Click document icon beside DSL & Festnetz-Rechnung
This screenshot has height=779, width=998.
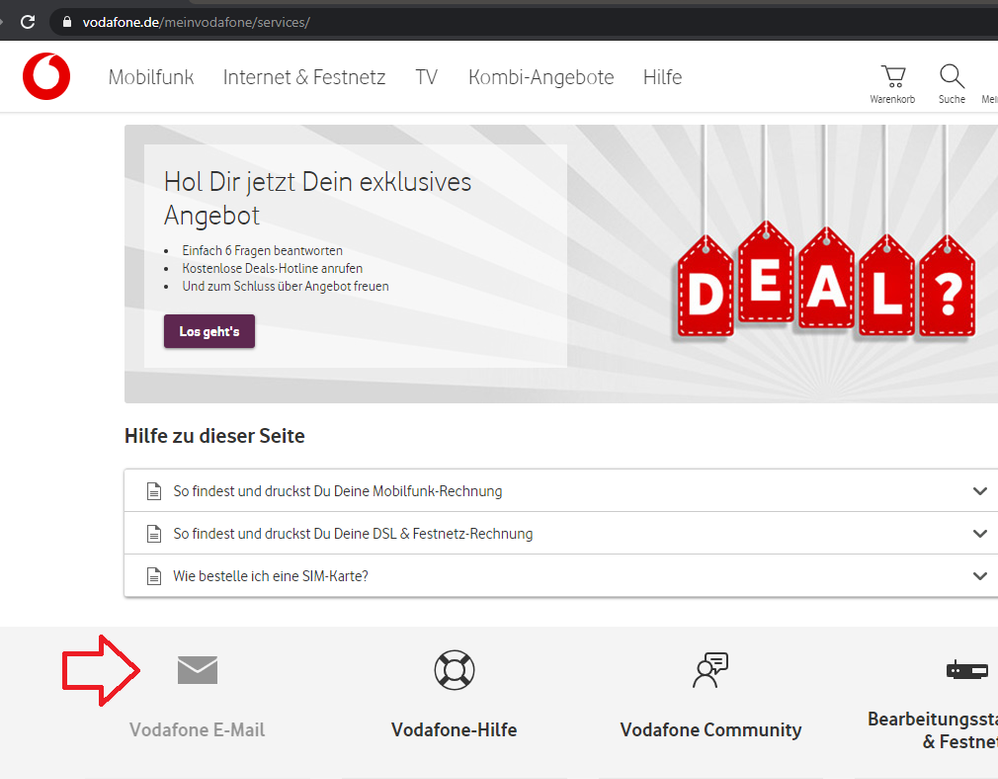(x=154, y=533)
